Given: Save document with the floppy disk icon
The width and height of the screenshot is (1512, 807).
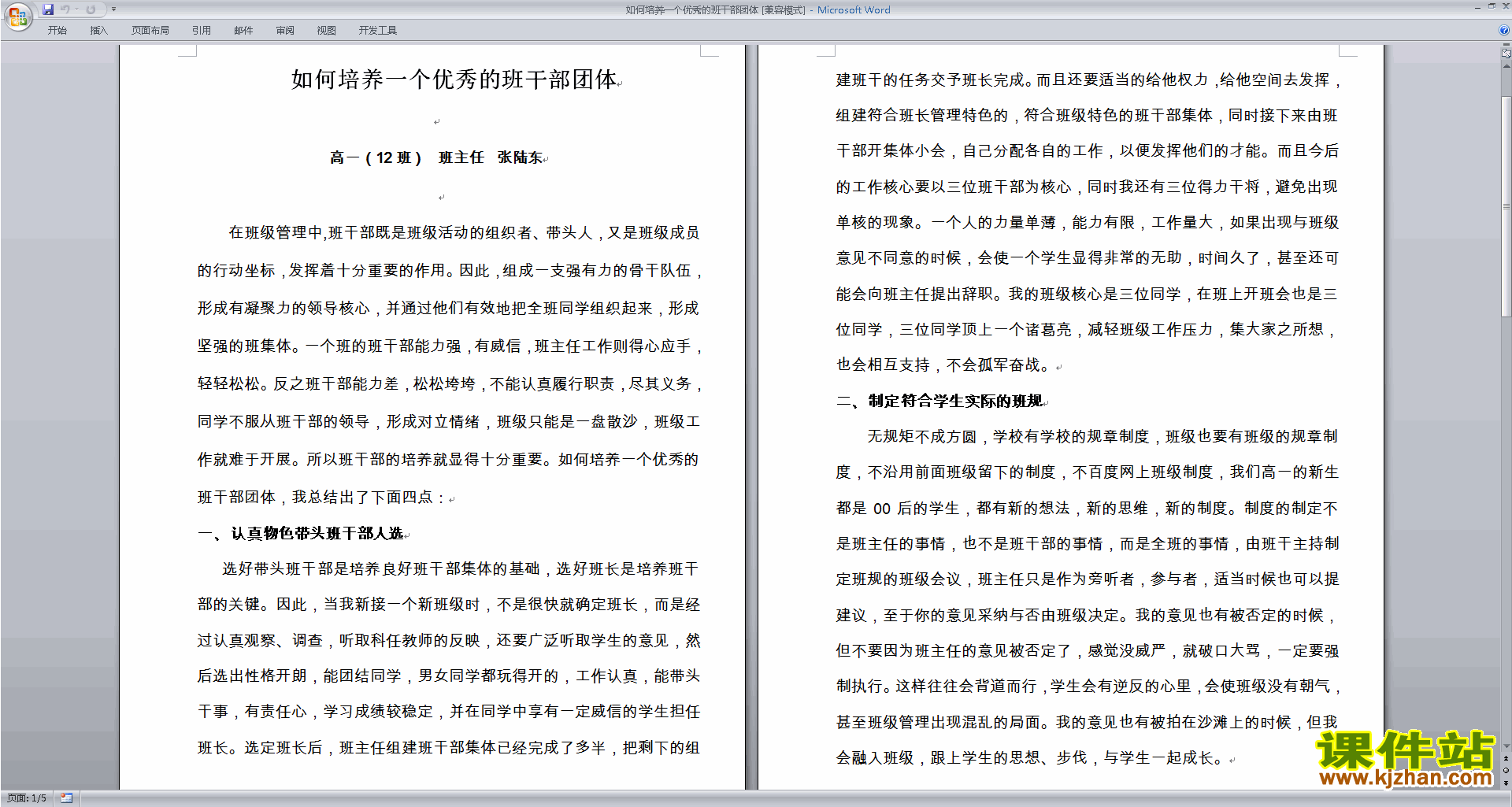Looking at the screenshot, I should [x=48, y=9].
